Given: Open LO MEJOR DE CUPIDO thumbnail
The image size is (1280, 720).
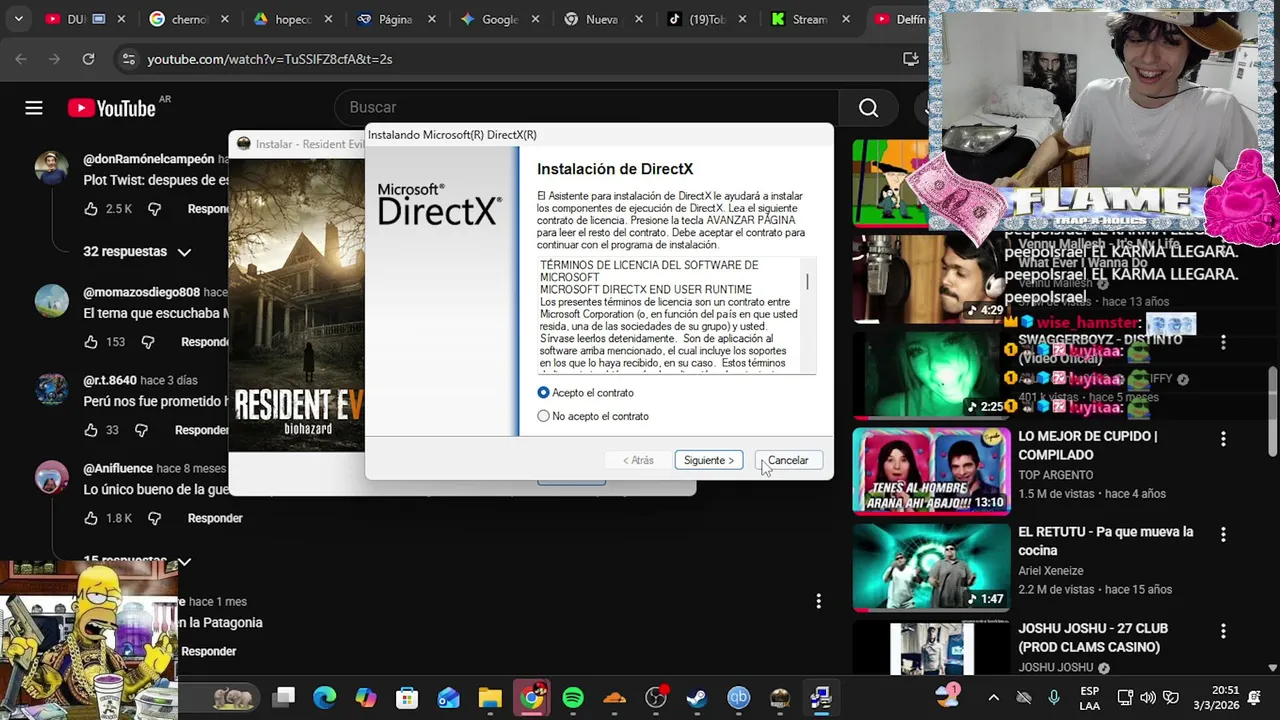Looking at the screenshot, I should 931,470.
